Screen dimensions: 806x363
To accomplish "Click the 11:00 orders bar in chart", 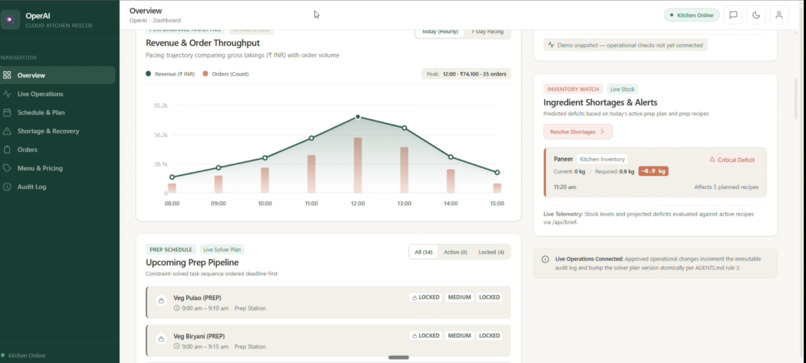I will (312, 174).
